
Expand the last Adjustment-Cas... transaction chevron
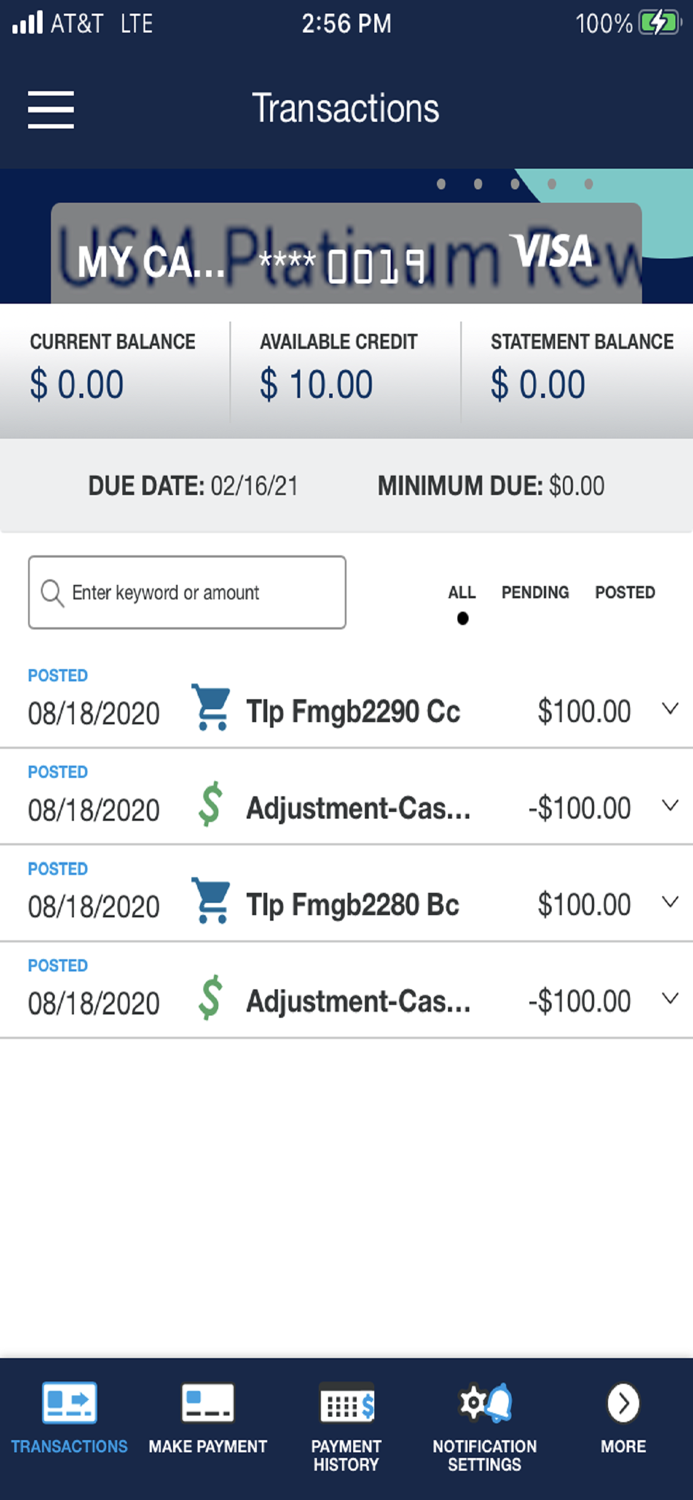tap(669, 998)
